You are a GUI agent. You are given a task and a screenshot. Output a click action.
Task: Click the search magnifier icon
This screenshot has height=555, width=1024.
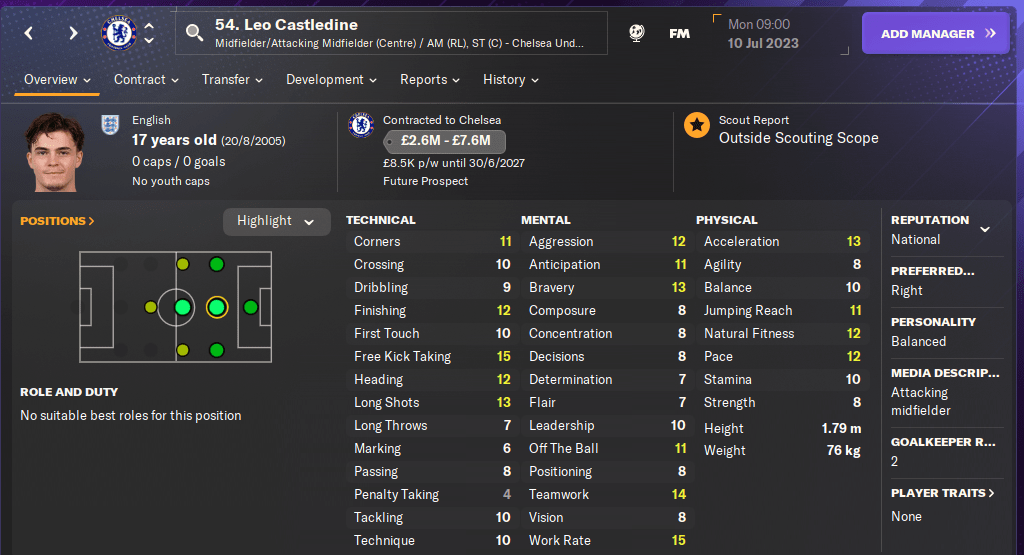pyautogui.click(x=194, y=33)
